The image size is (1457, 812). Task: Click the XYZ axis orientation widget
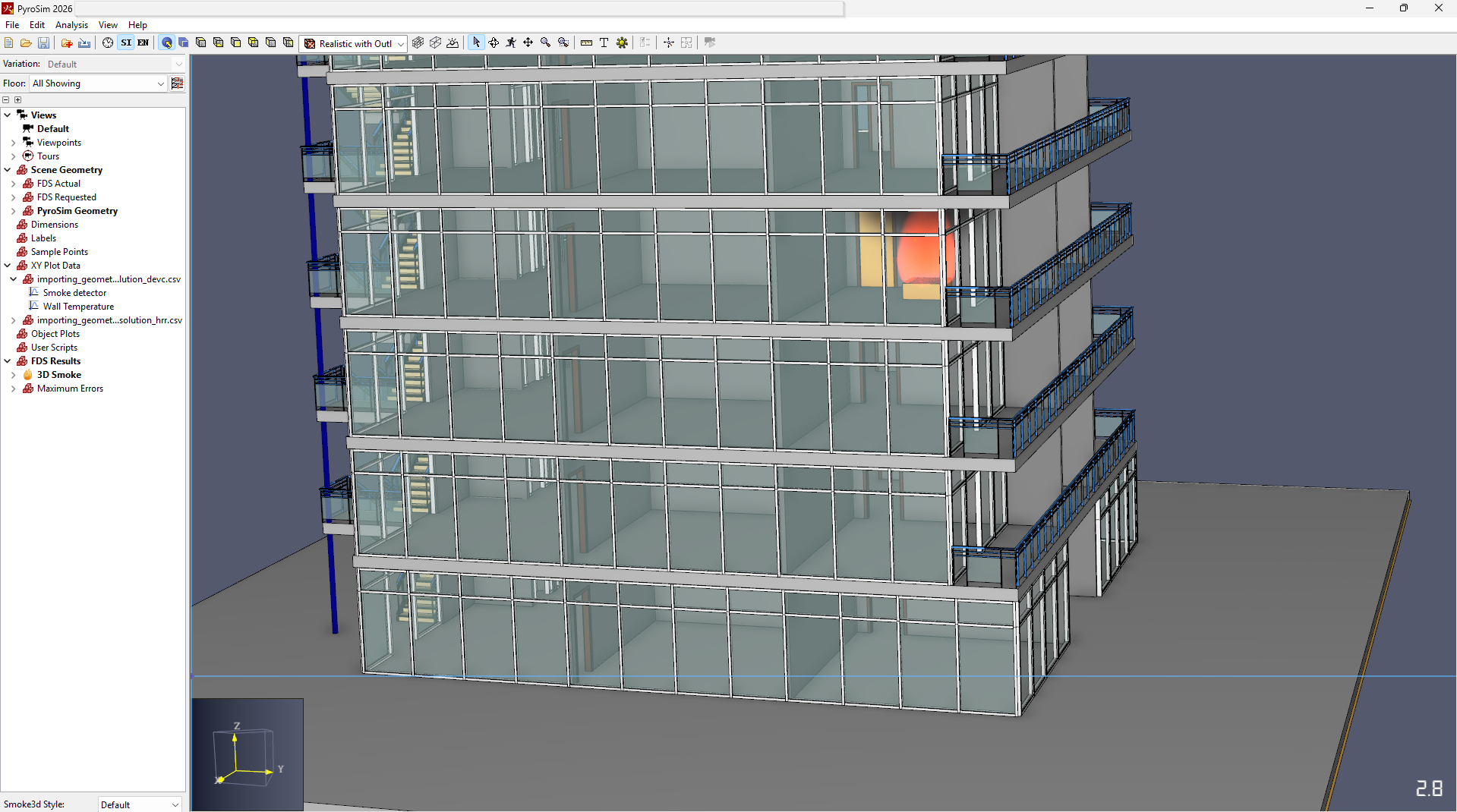pos(248,754)
